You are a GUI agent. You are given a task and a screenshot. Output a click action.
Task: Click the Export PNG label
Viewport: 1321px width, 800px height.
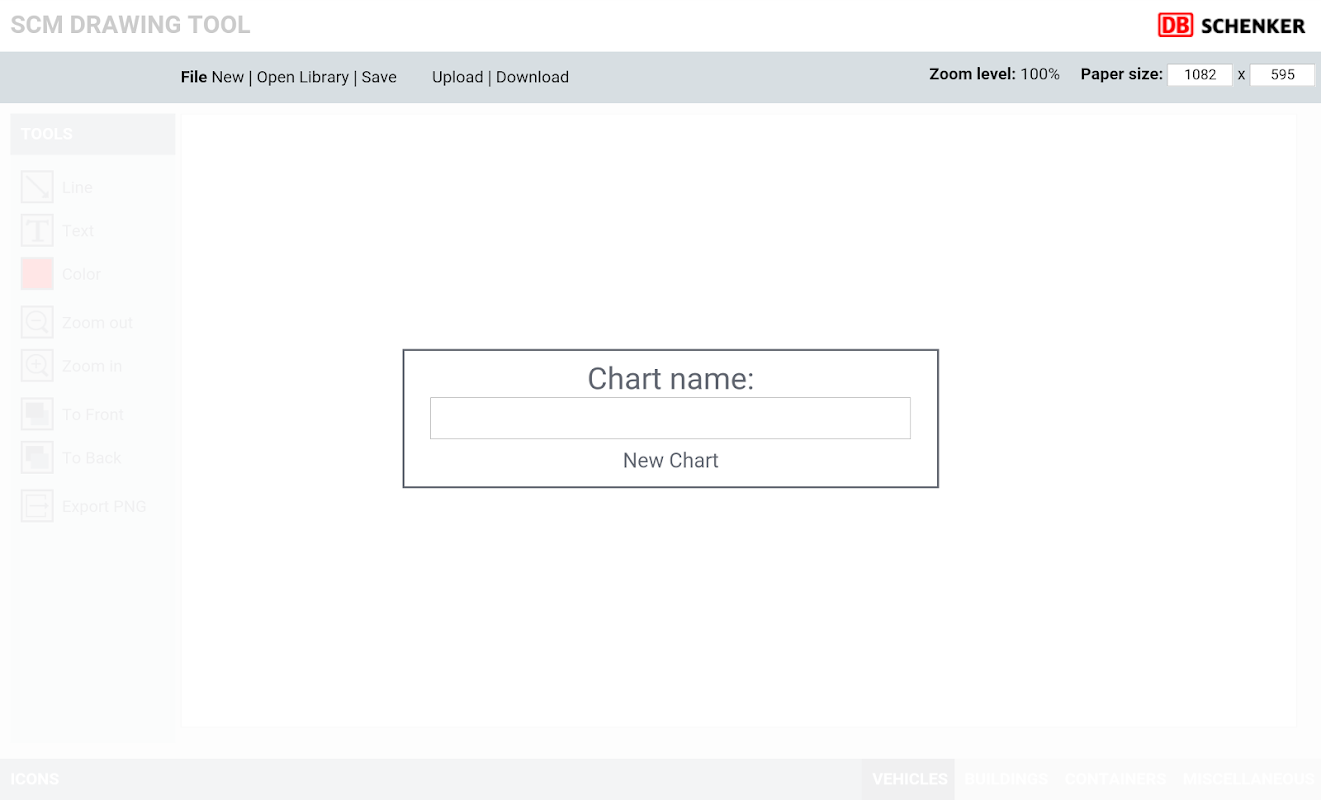click(104, 506)
